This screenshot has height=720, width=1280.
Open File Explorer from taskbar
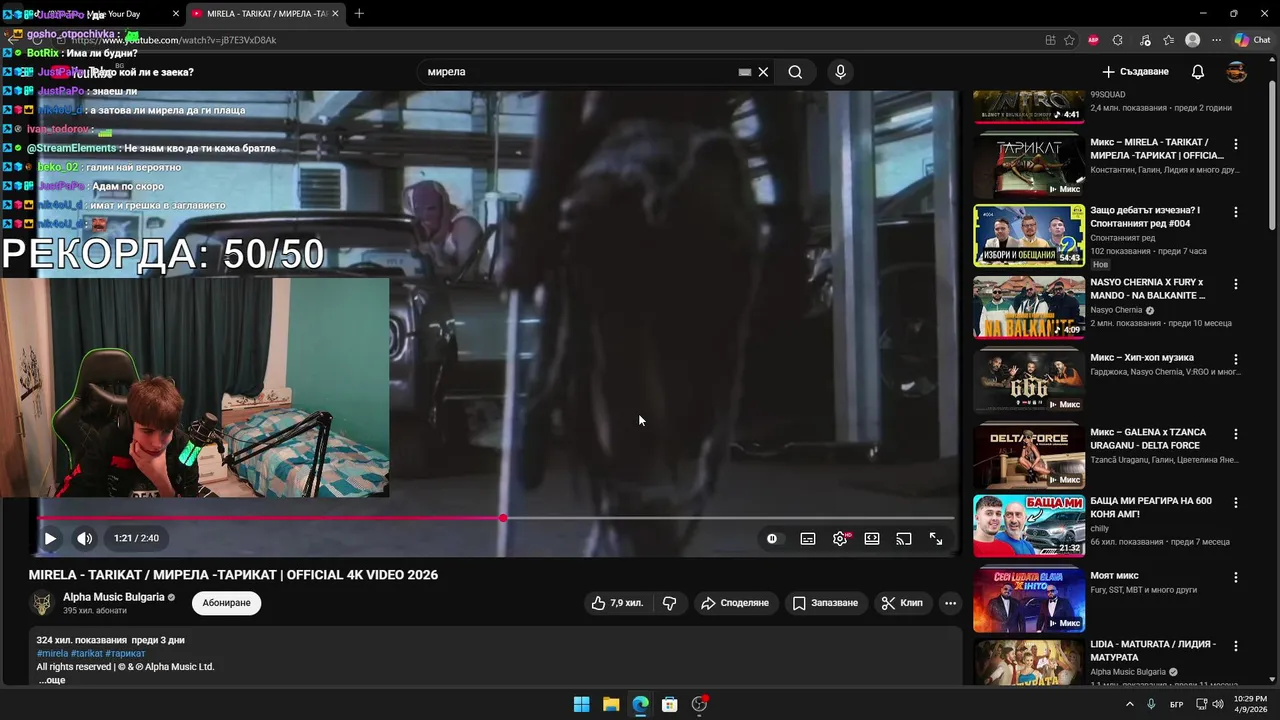tap(611, 704)
